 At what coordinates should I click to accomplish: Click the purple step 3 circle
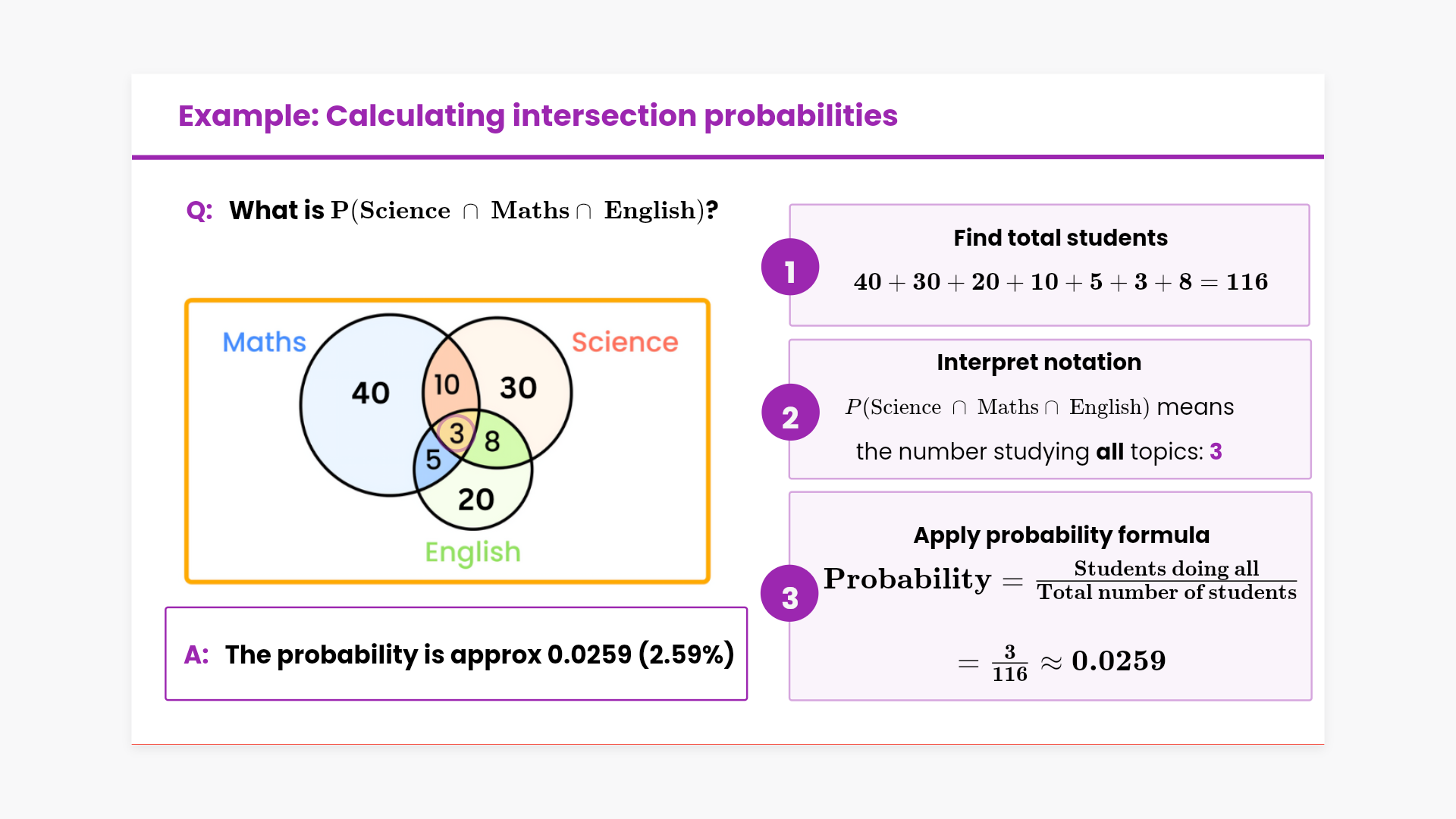click(x=790, y=595)
